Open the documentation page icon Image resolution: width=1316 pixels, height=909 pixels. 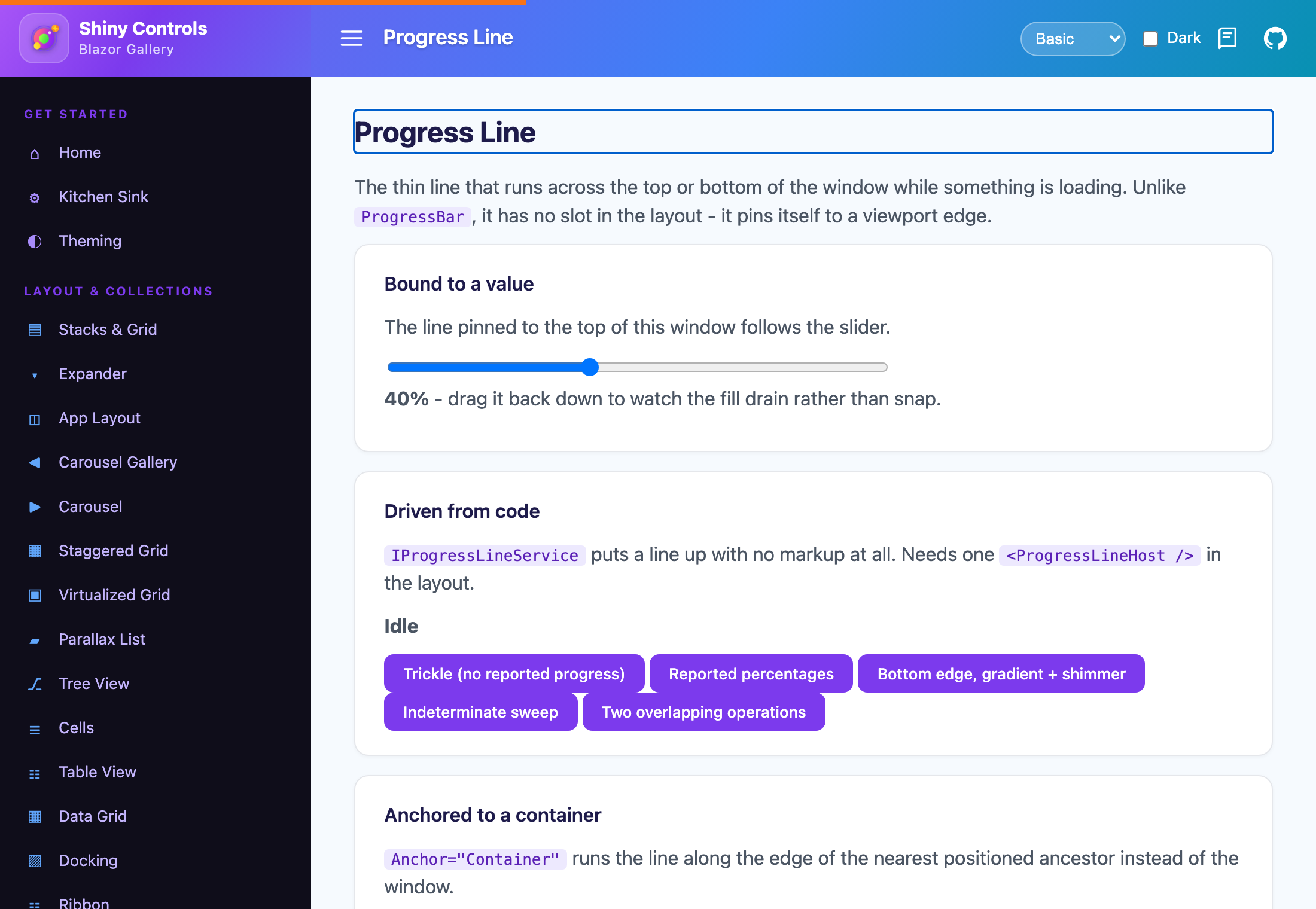coord(1227,38)
